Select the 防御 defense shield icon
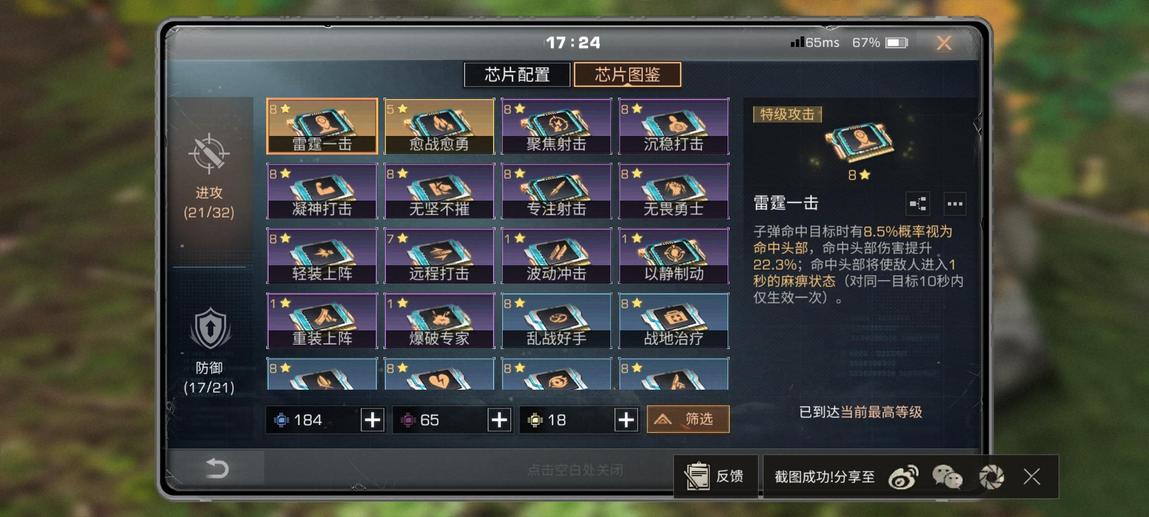This screenshot has height=517, width=1149. pyautogui.click(x=210, y=328)
